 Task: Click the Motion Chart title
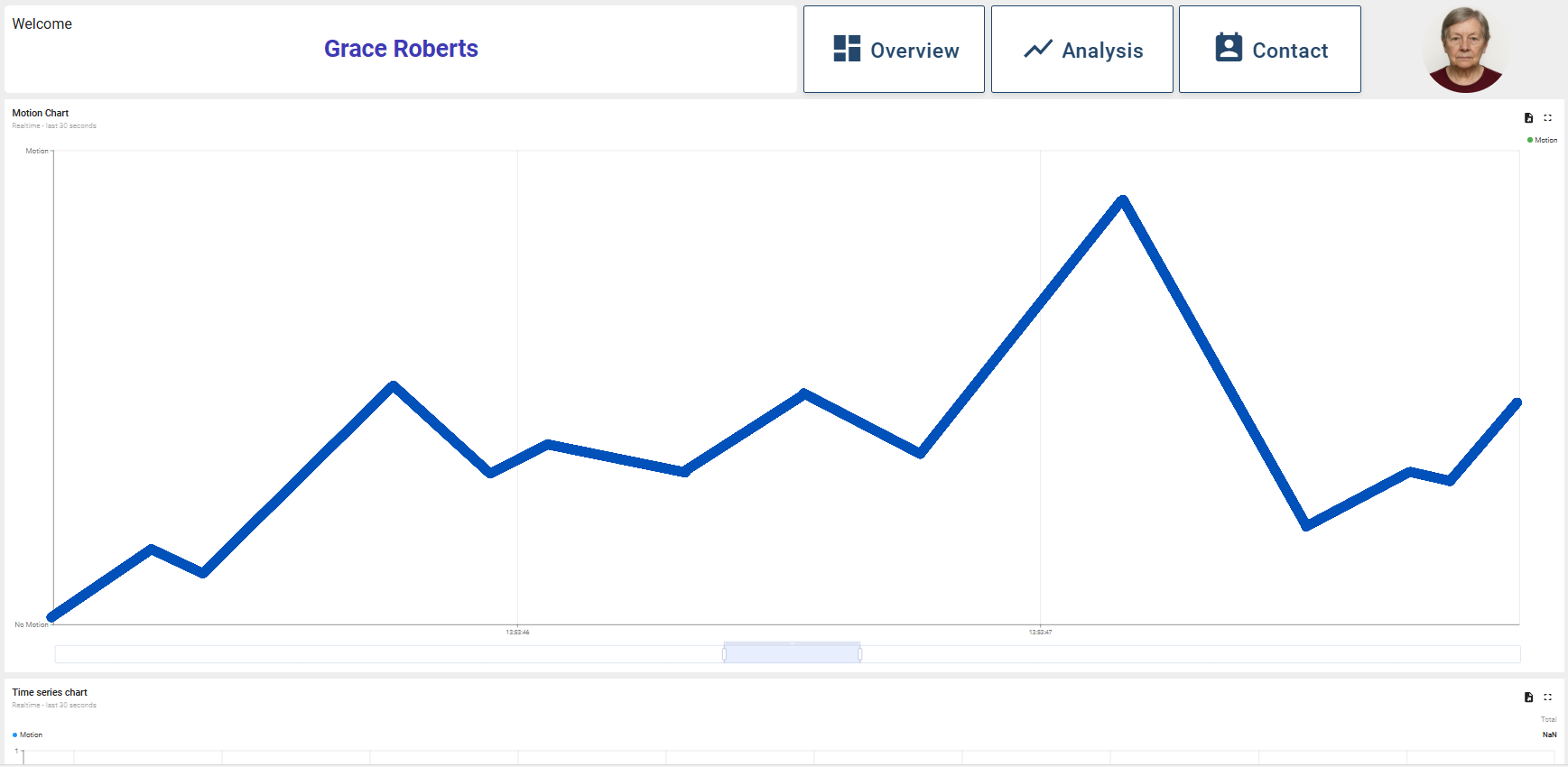[x=40, y=113]
